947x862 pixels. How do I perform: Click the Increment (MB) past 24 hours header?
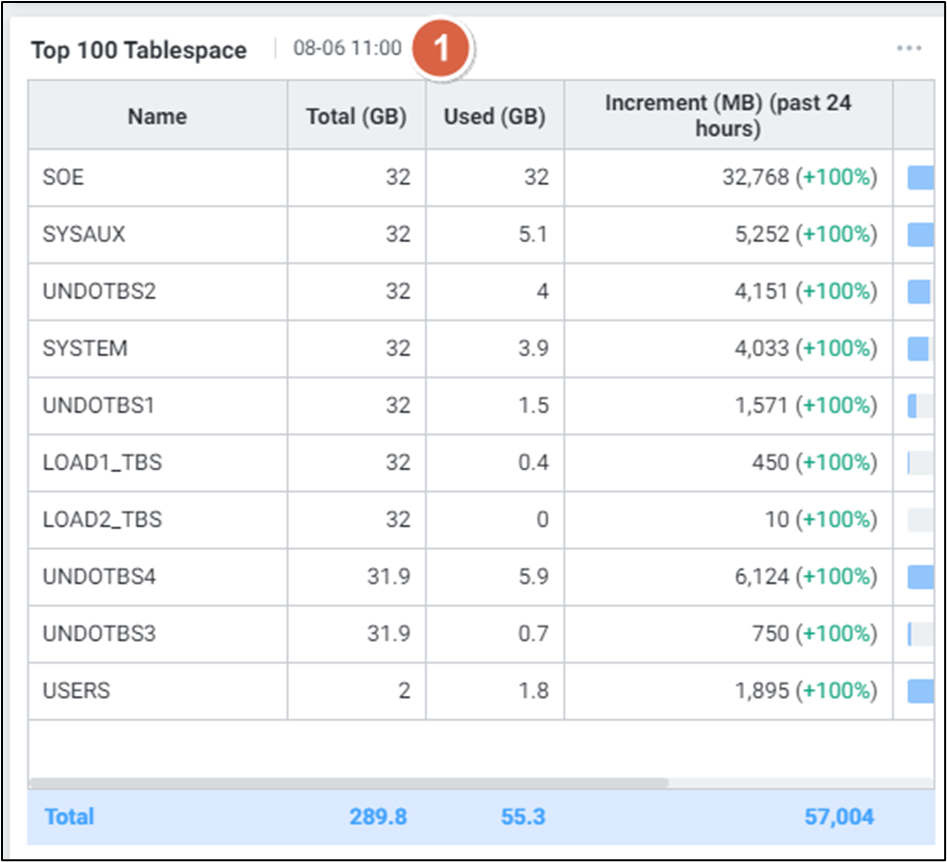click(727, 116)
